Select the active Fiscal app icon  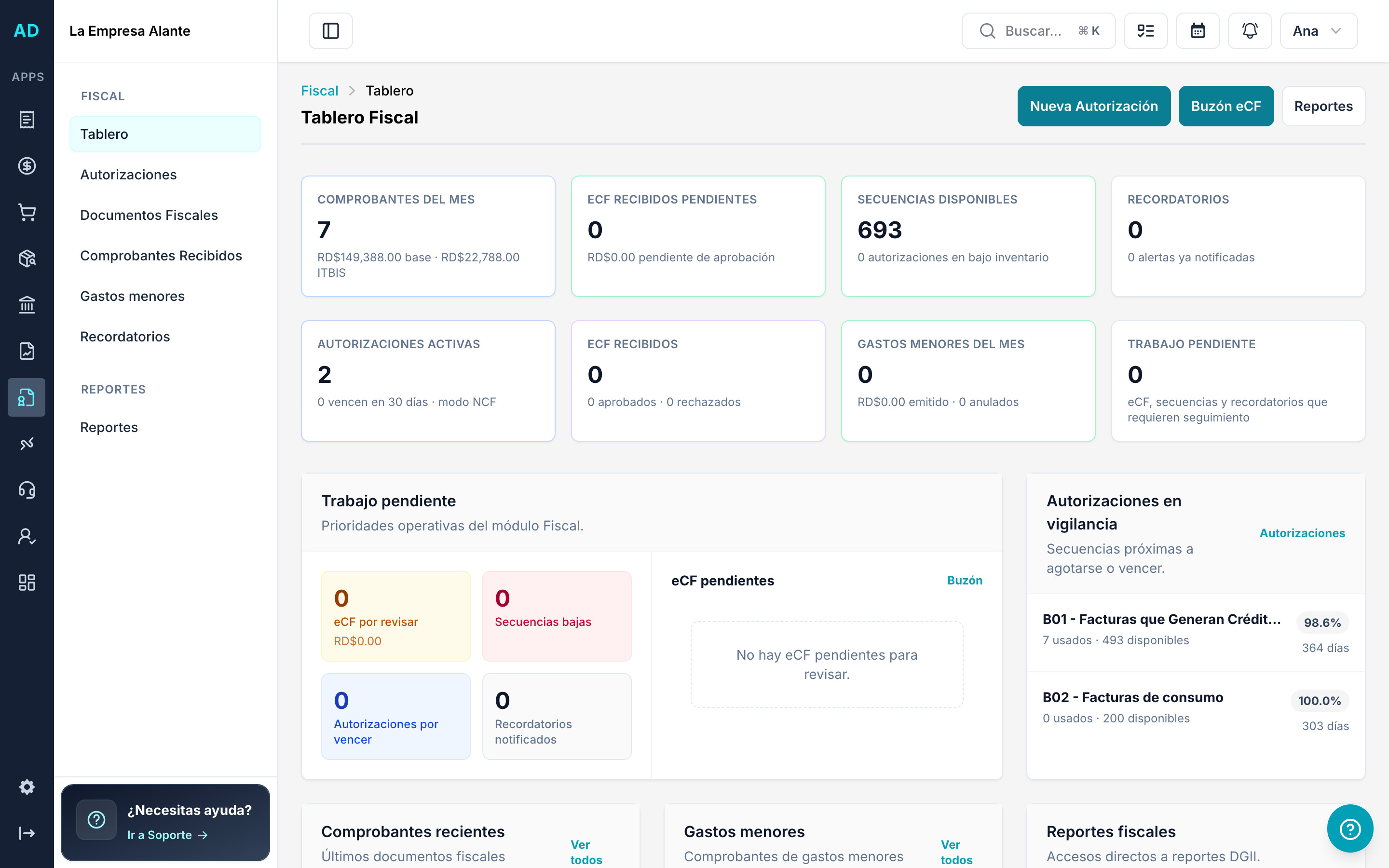pos(27,397)
